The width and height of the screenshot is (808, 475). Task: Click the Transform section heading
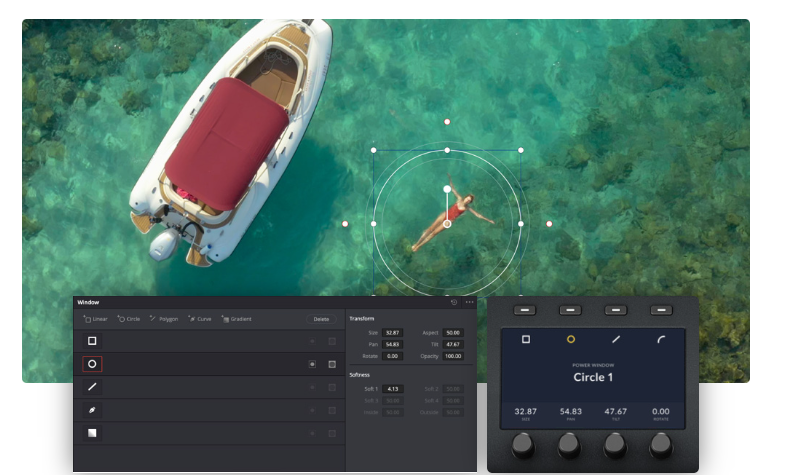pos(362,318)
